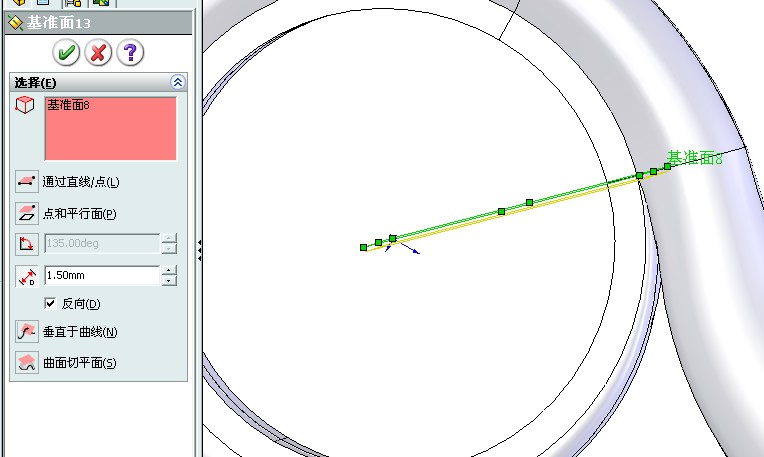
Task: Confirm plane with green checkmark OK button
Action: point(66,52)
